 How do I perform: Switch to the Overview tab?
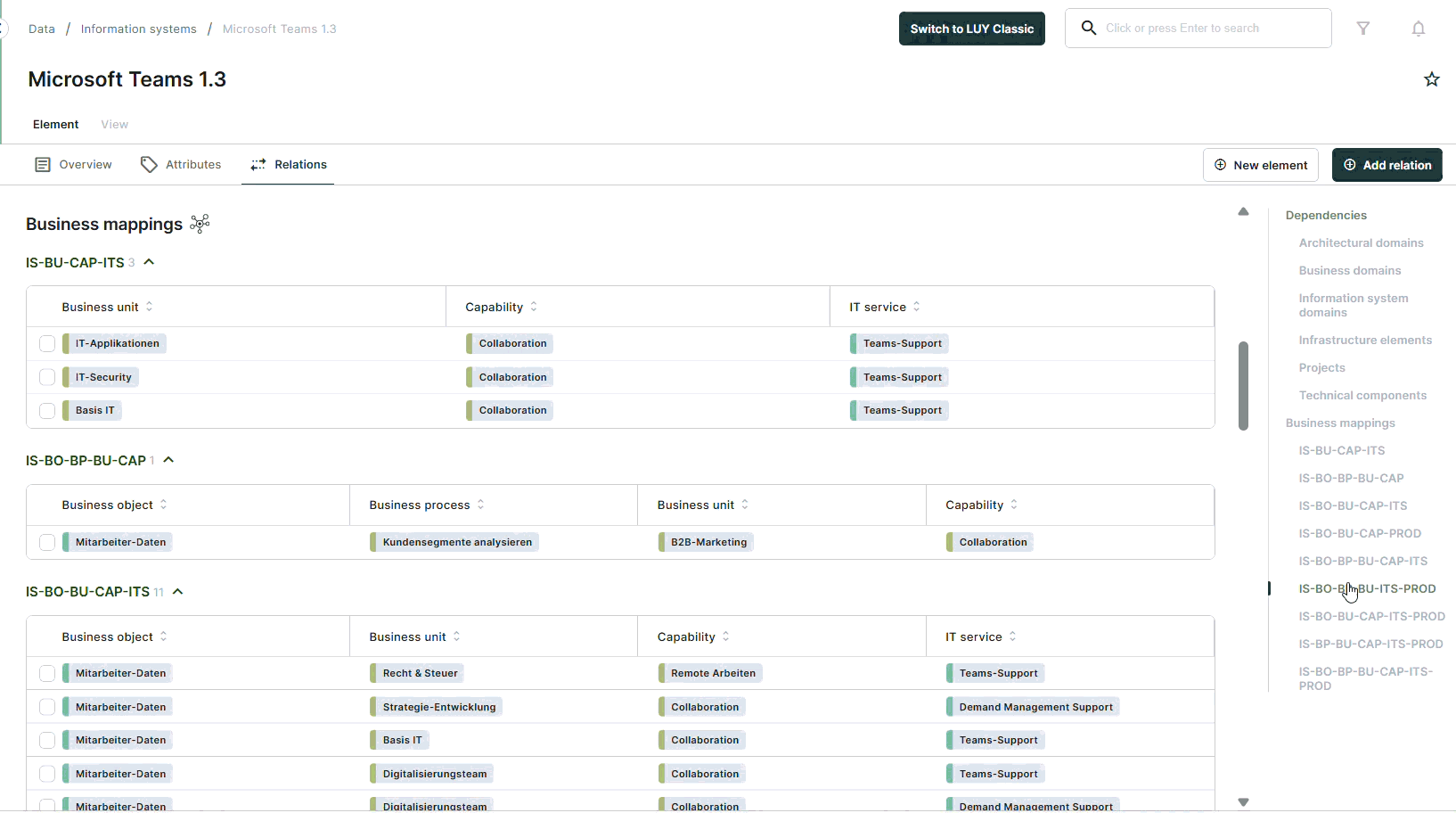coord(73,165)
